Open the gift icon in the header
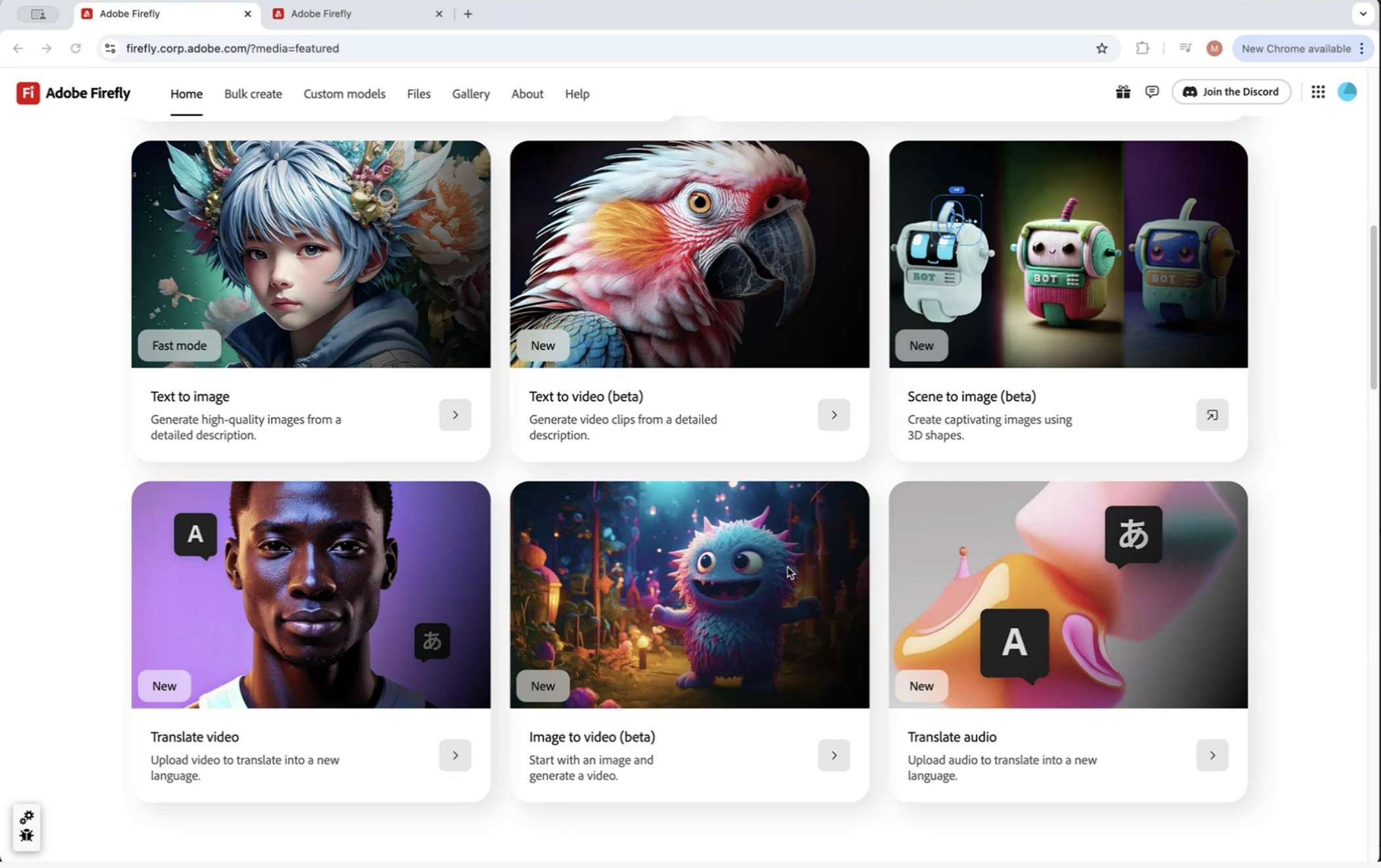1381x868 pixels. 1123,92
